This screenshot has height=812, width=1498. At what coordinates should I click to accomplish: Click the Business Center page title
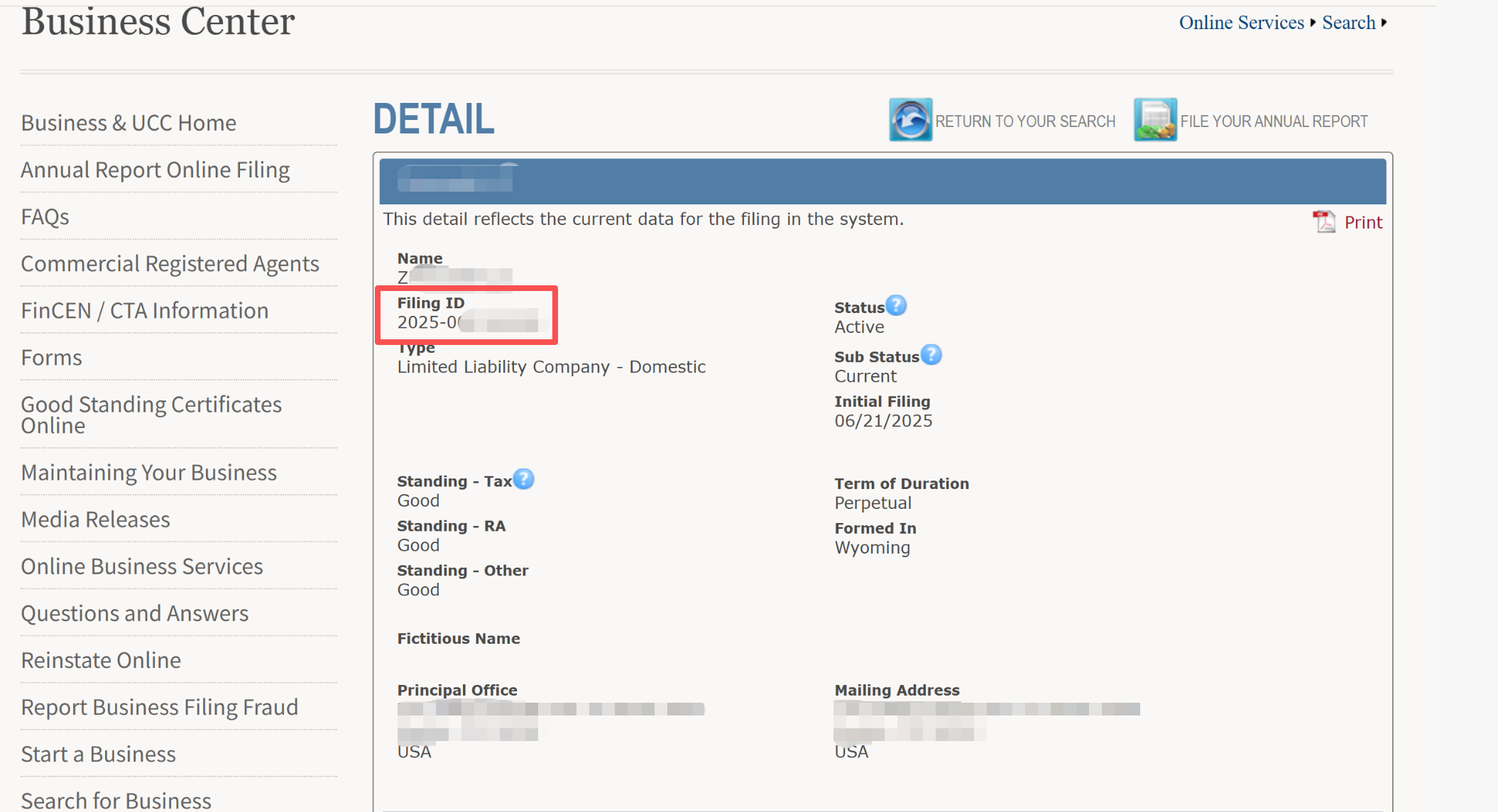(158, 21)
